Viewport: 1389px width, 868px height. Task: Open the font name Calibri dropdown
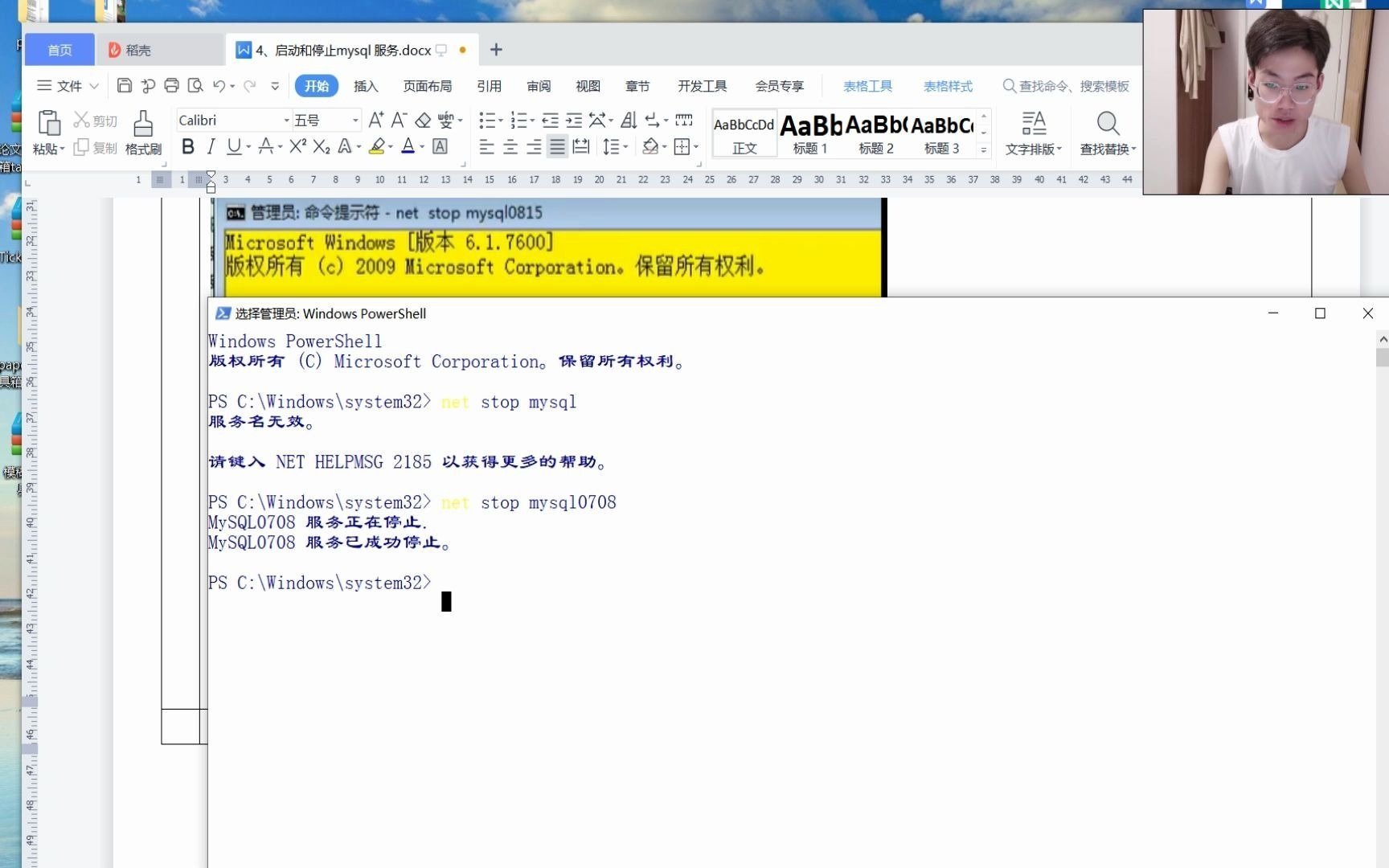click(286, 120)
